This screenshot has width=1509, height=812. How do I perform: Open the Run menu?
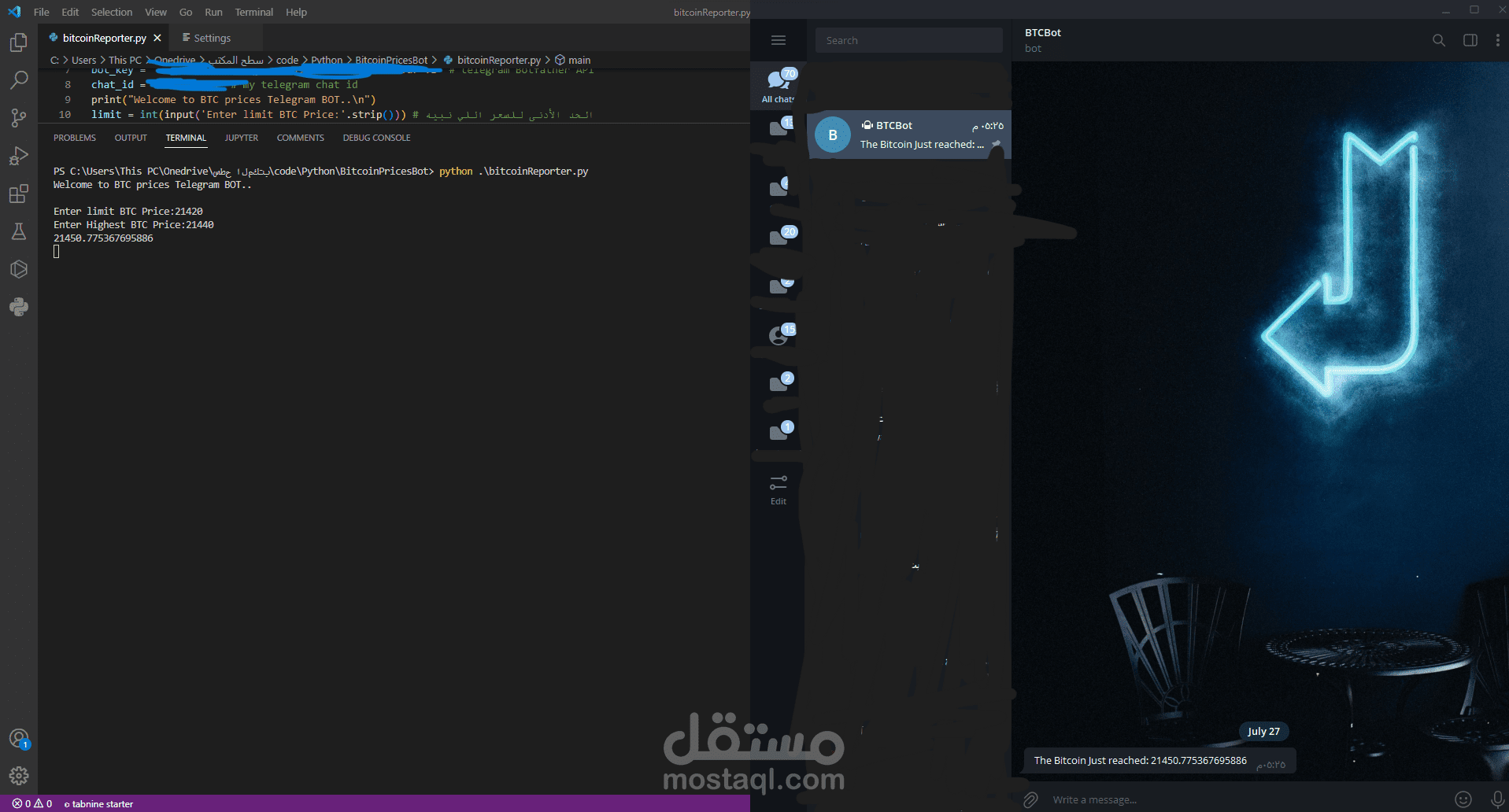pyautogui.click(x=213, y=12)
